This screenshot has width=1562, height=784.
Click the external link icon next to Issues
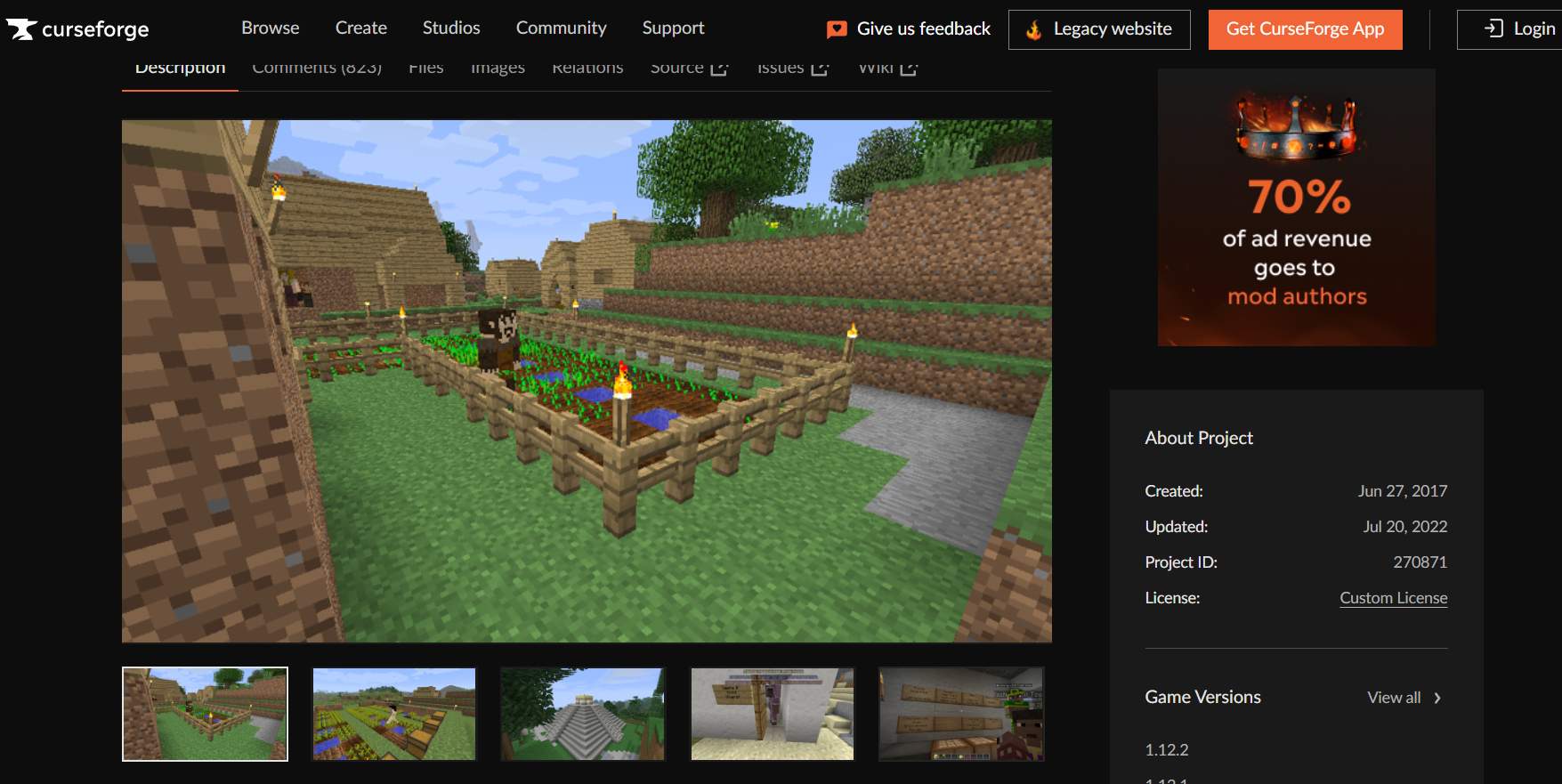[x=820, y=69]
